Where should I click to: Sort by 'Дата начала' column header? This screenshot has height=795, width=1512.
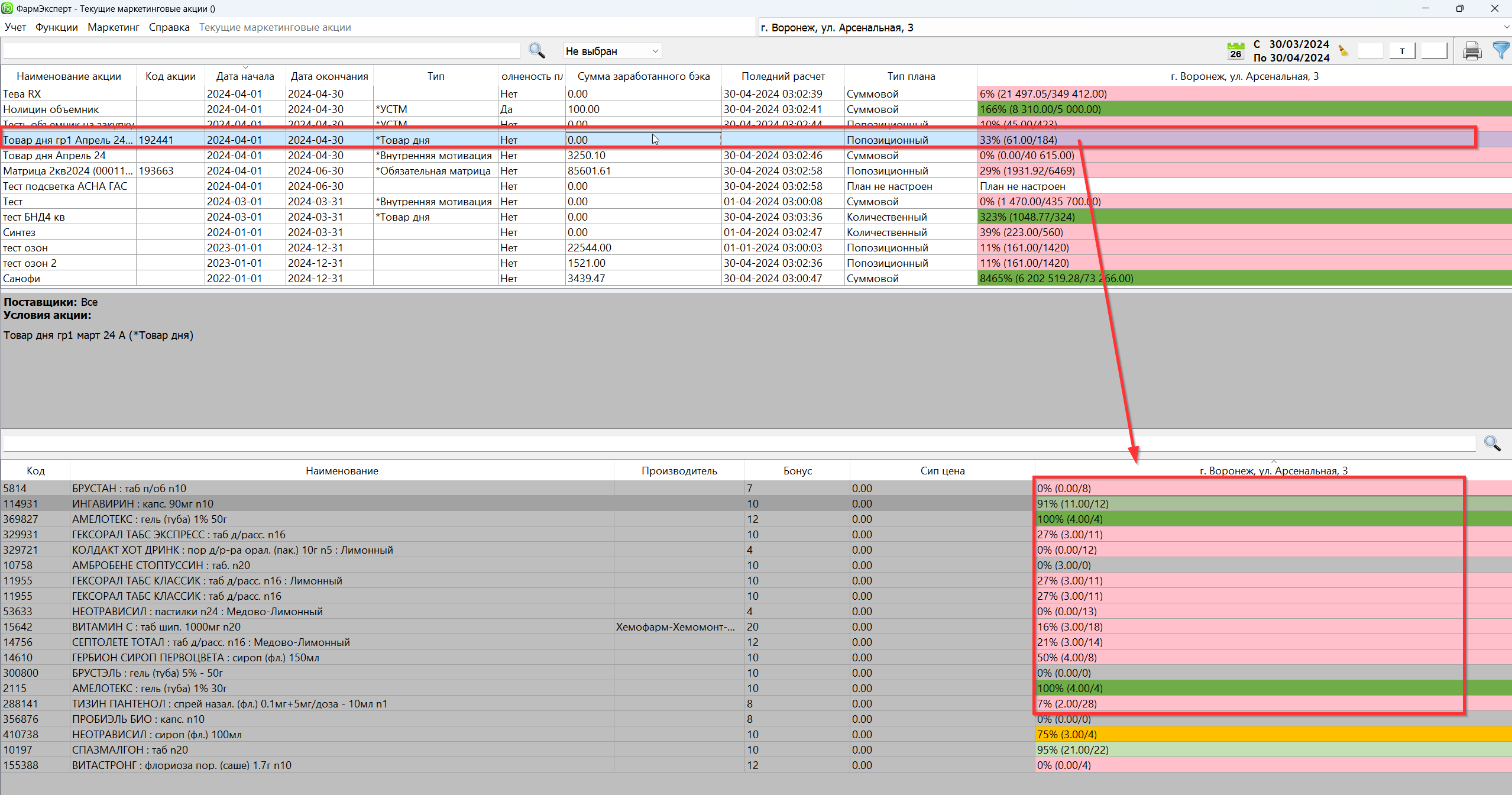tap(245, 76)
